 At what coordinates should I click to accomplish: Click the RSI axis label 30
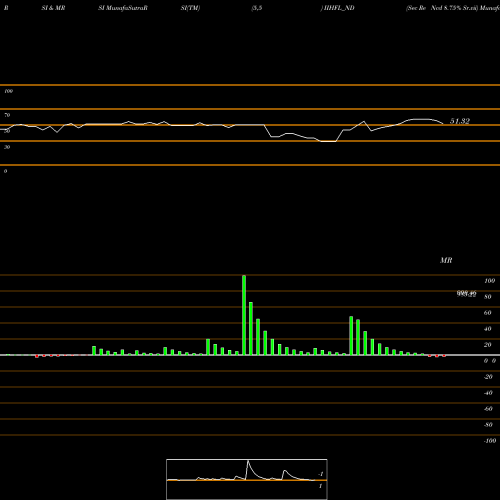7,147
